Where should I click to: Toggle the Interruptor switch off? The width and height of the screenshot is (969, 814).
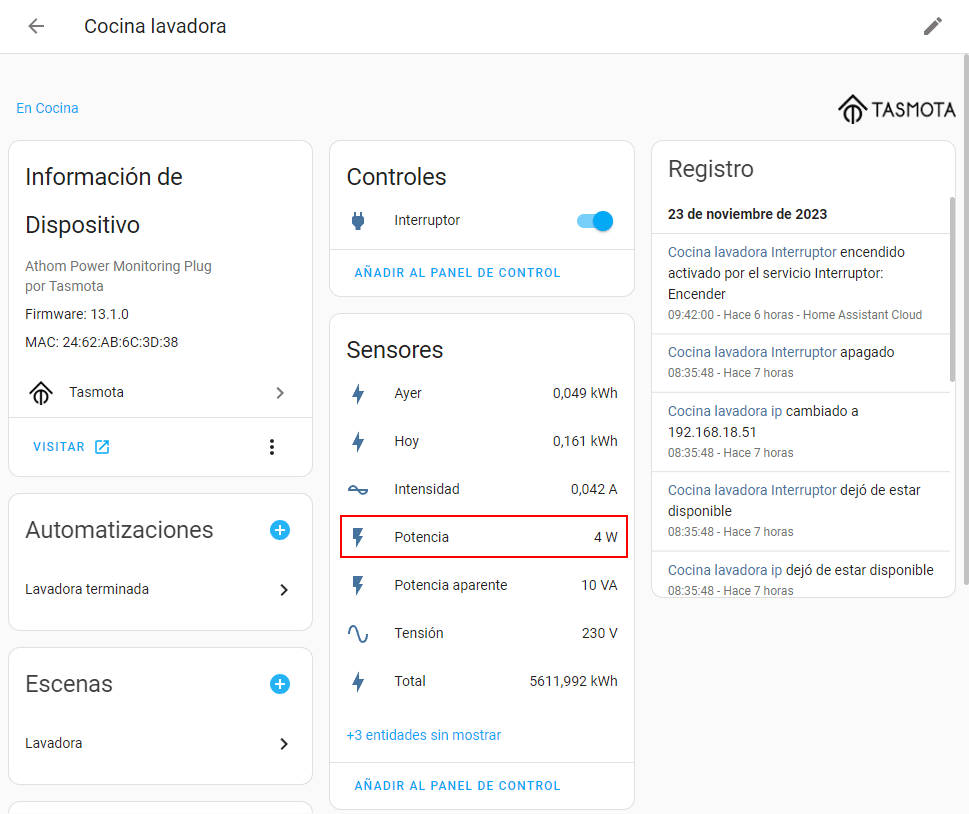pos(595,221)
